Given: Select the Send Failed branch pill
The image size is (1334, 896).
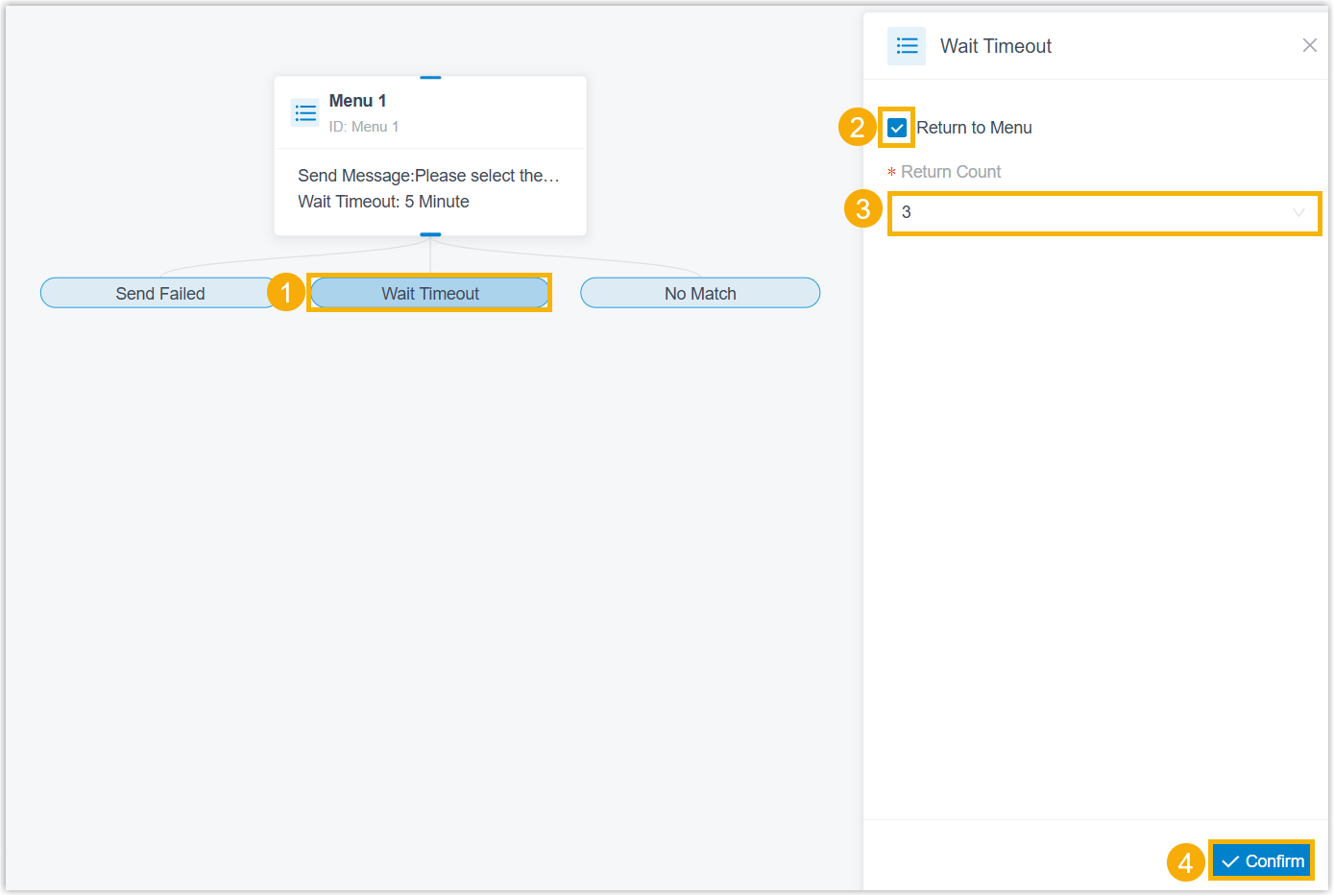Looking at the screenshot, I should (x=159, y=293).
